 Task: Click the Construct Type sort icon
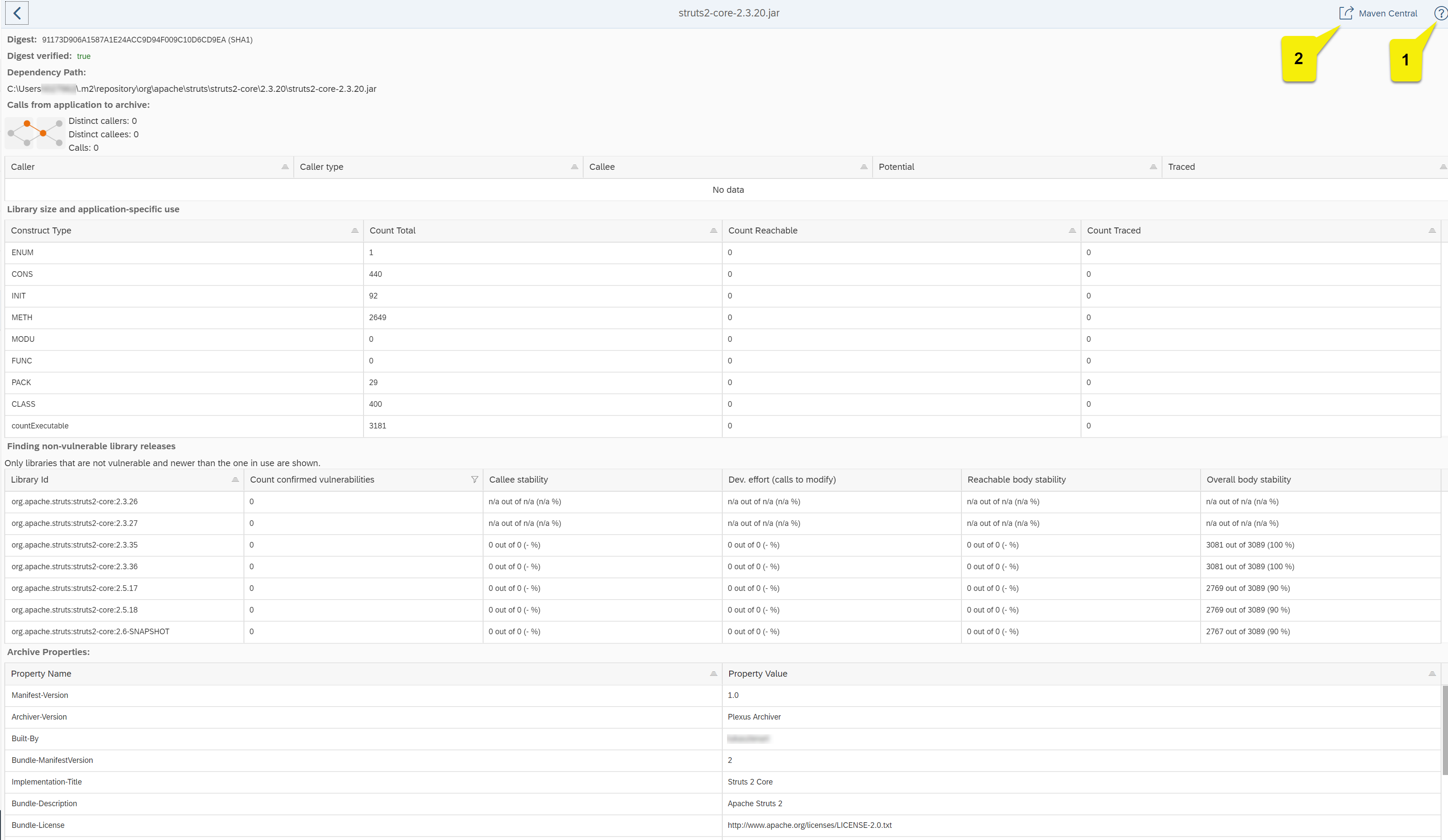click(x=354, y=230)
